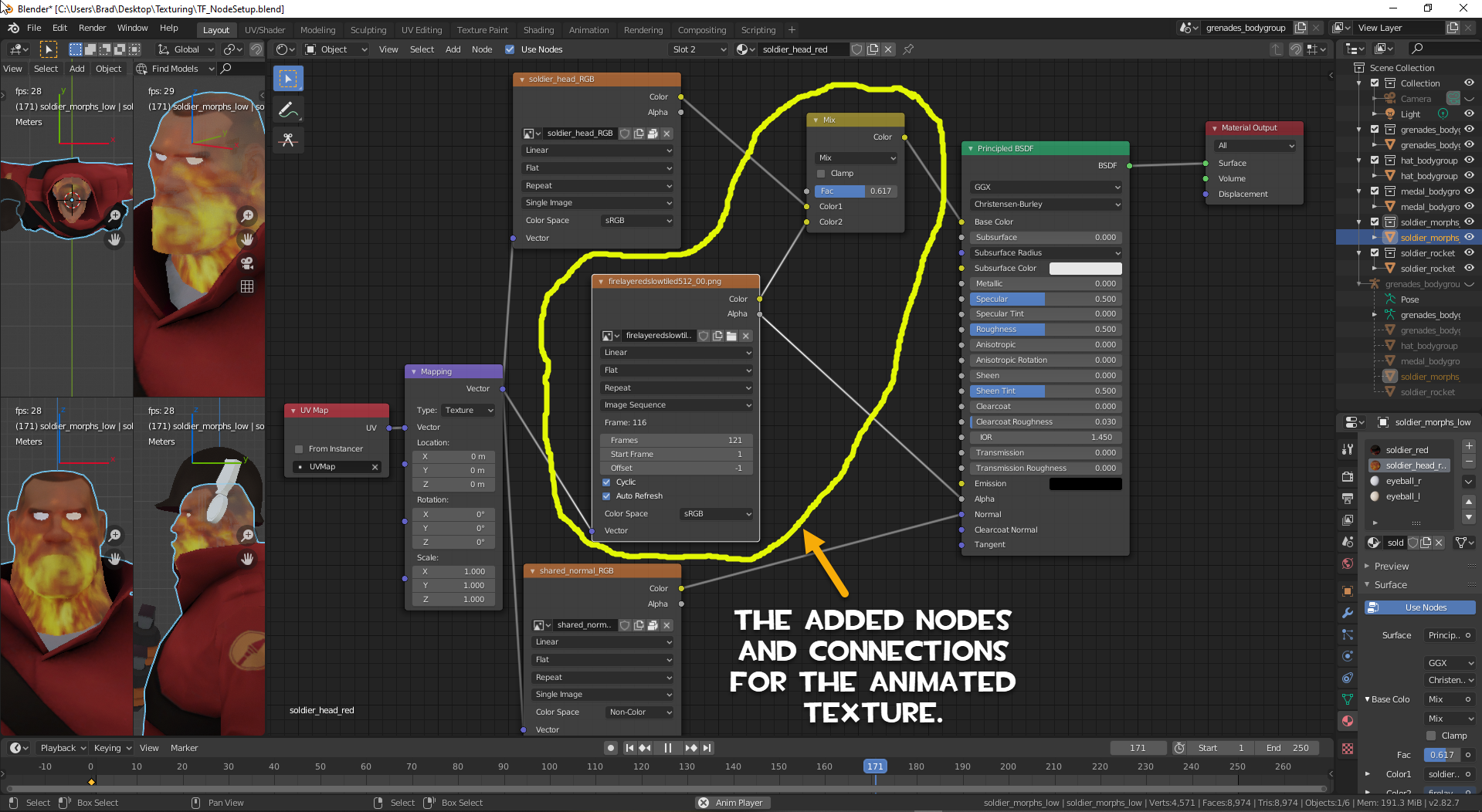Open World properties tab icon

click(1348, 563)
